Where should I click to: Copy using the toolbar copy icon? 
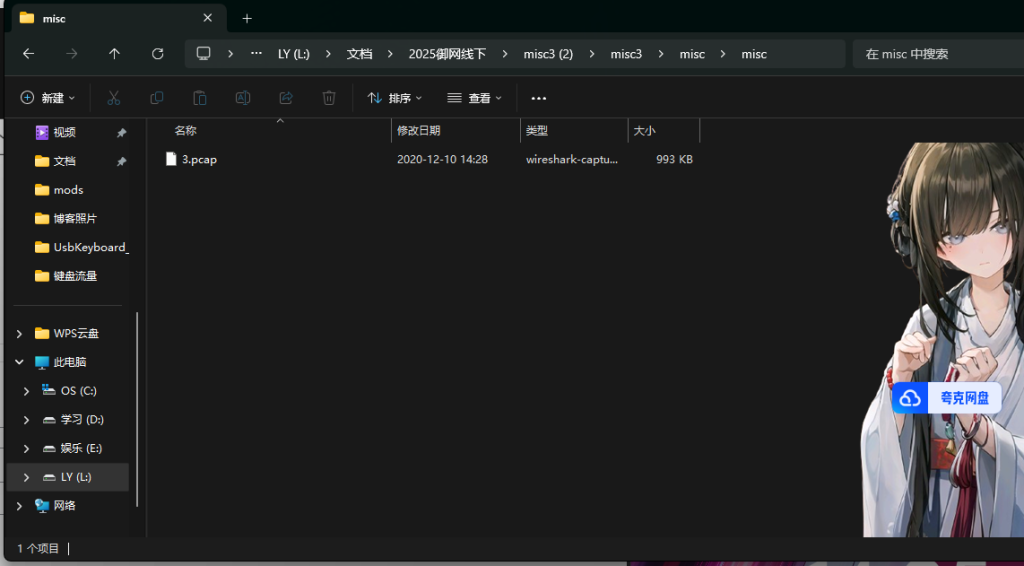(157, 98)
